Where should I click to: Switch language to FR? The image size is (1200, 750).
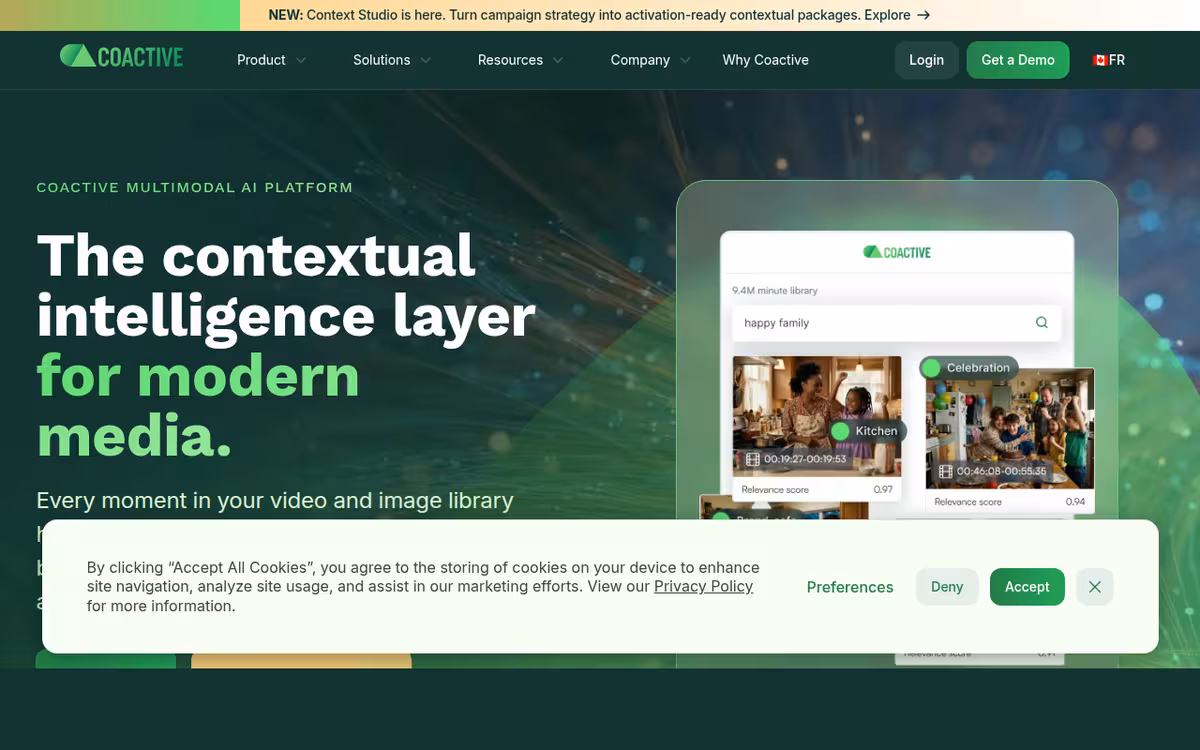tap(1109, 60)
